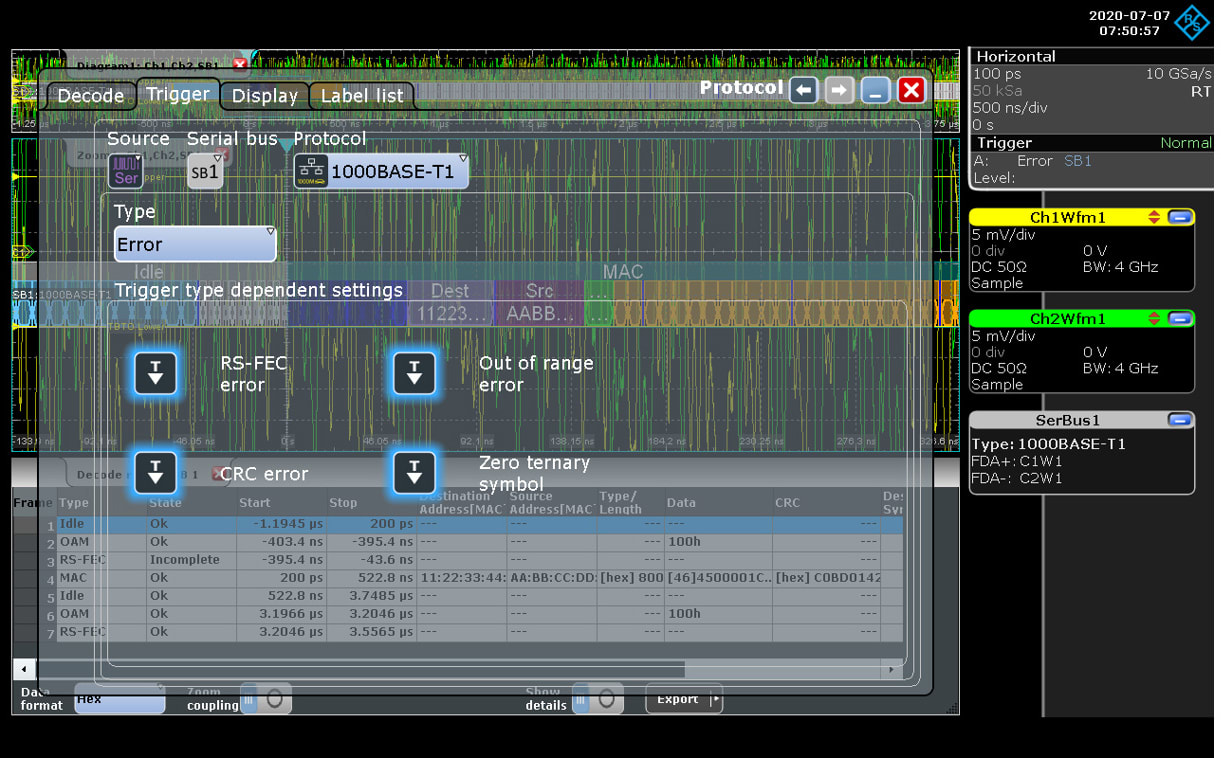Open the Type dropdown set to Error
The width and height of the screenshot is (1221, 758).
(x=195, y=244)
